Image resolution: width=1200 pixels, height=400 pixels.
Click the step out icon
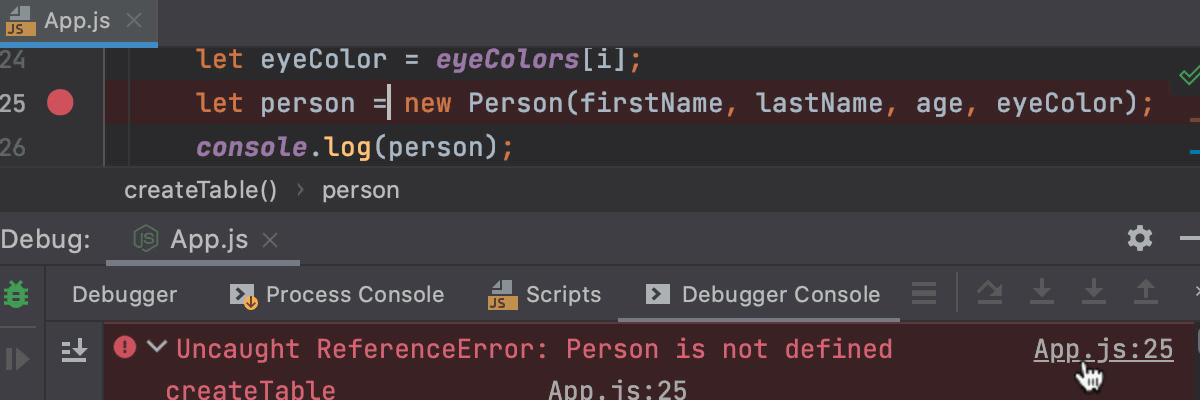(1145, 293)
